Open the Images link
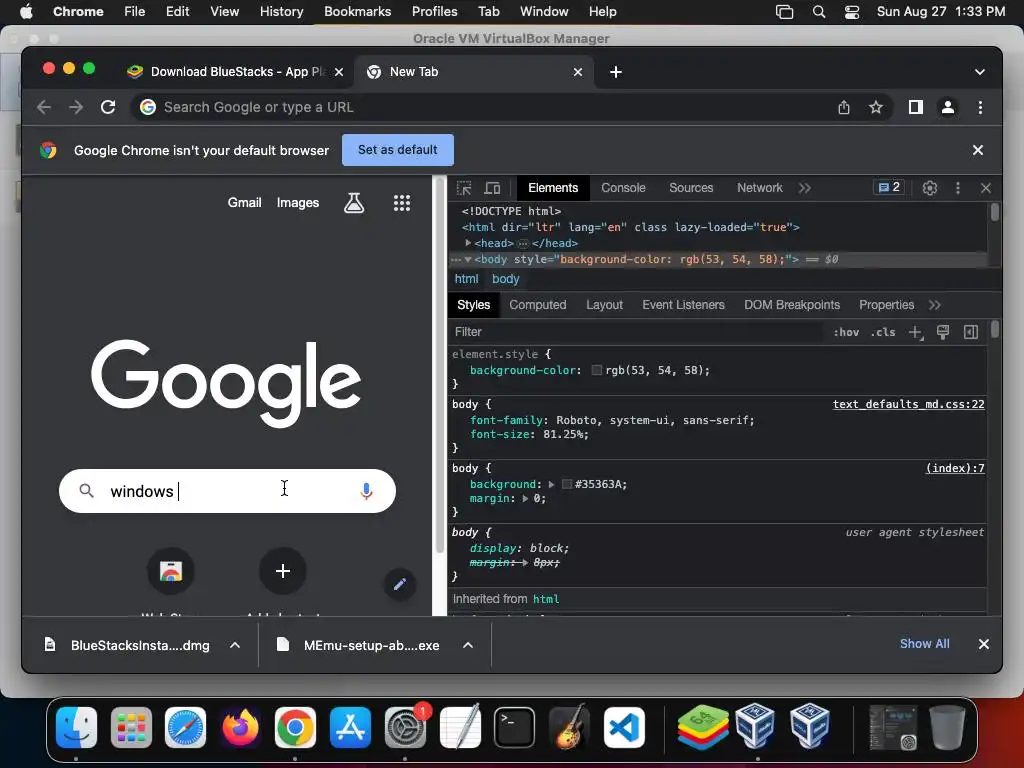 (298, 202)
